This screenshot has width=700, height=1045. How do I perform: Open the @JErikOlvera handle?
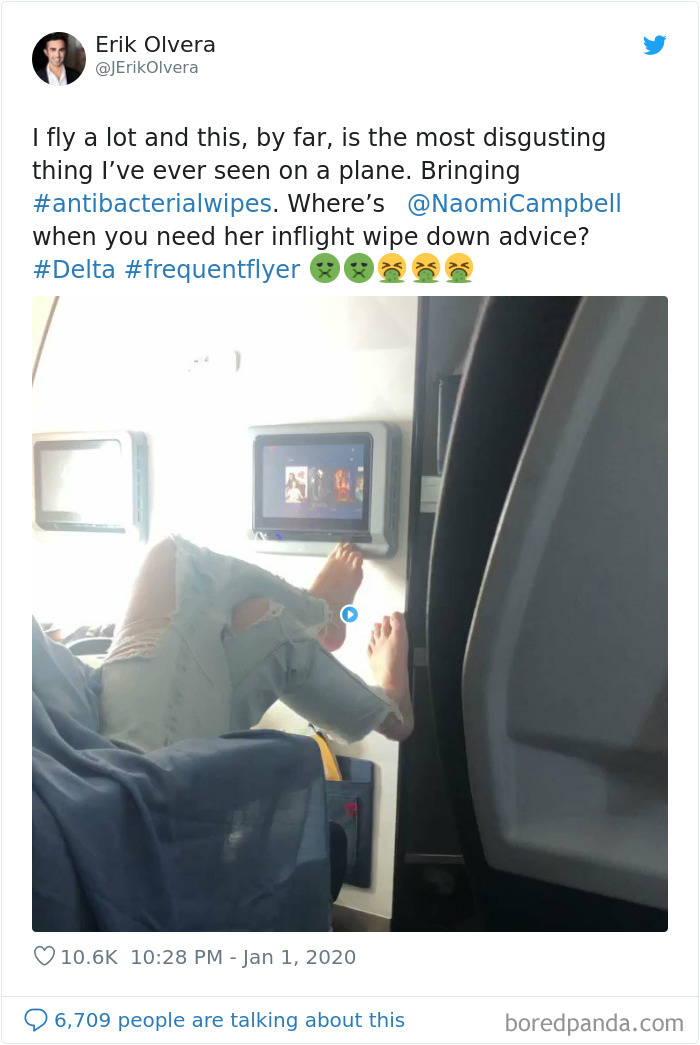pos(147,68)
